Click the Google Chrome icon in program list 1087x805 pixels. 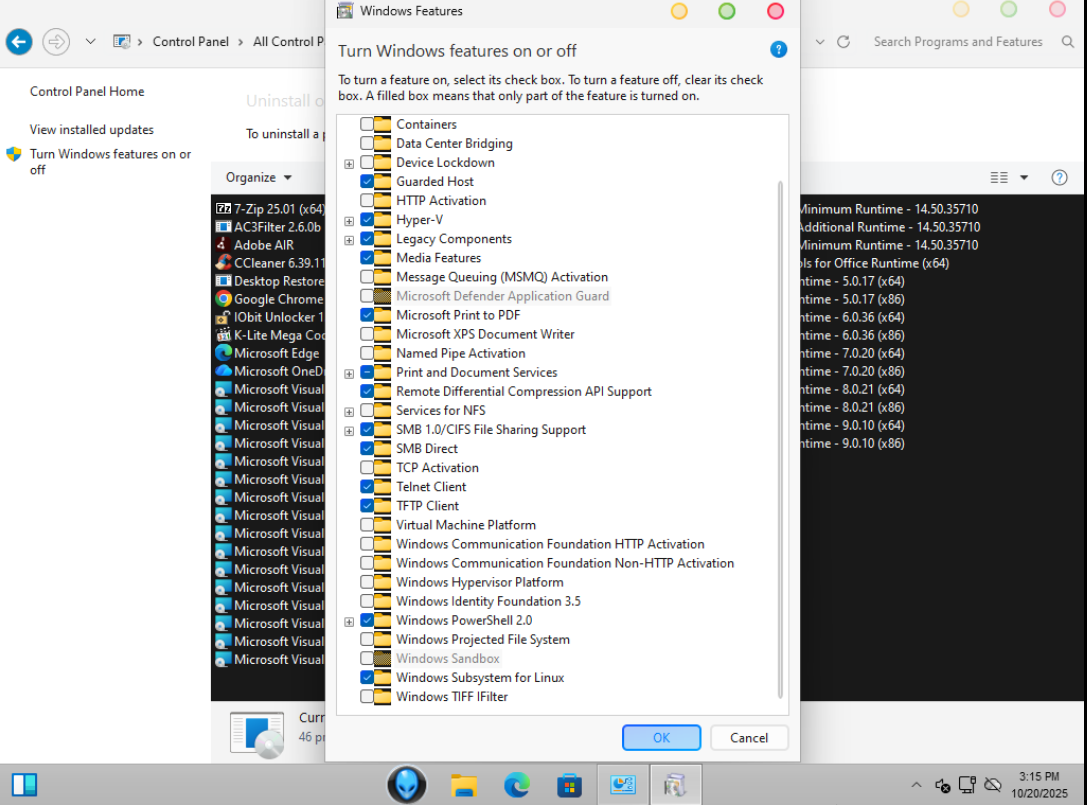pos(224,299)
